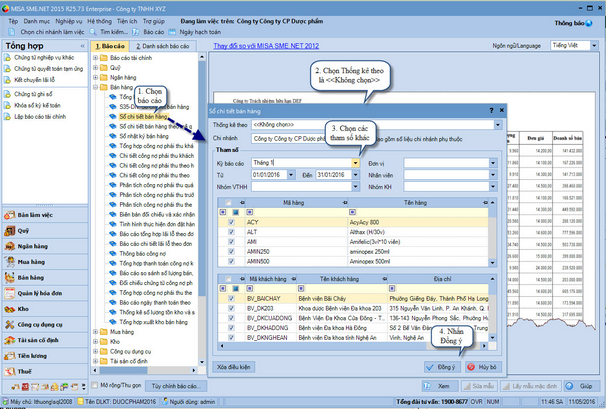Click the Báo cáo toolbar icon
This screenshot has height=409, width=606.
[x=136, y=32]
